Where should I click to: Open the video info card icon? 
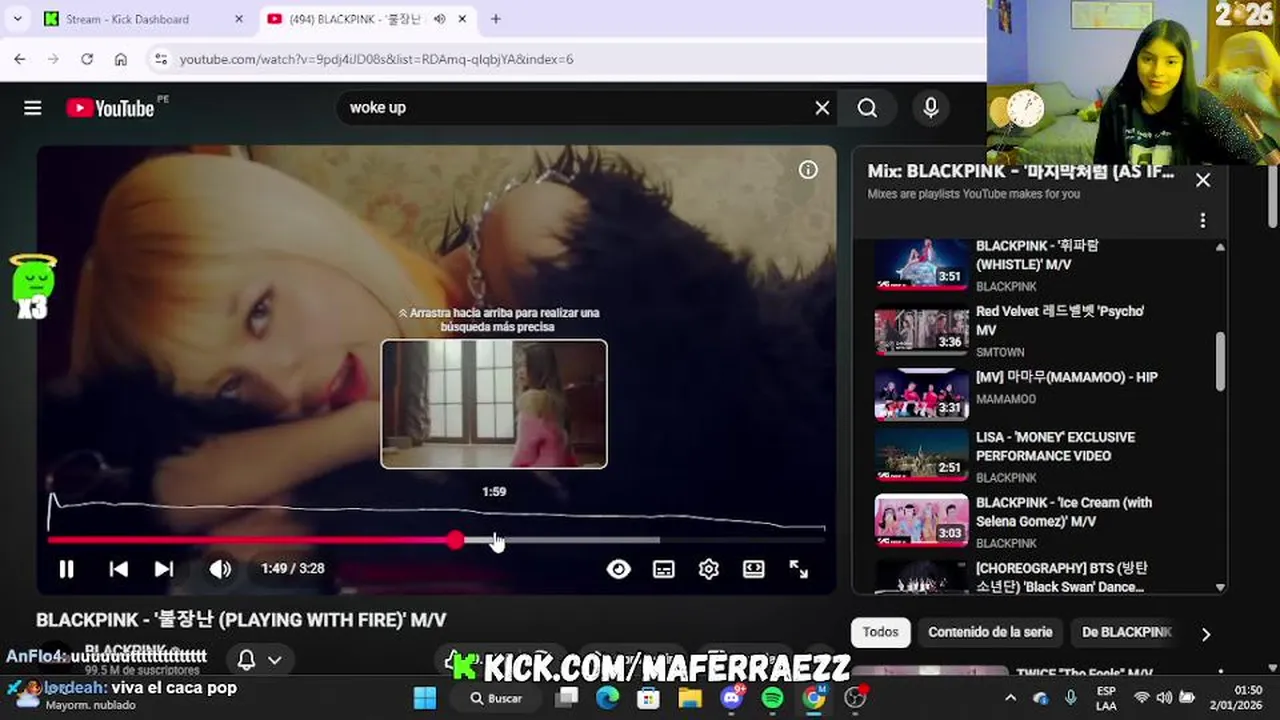(808, 170)
